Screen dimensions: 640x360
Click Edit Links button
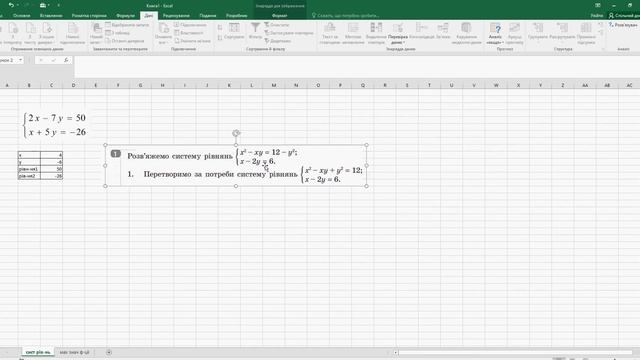pyautogui.click(x=192, y=41)
